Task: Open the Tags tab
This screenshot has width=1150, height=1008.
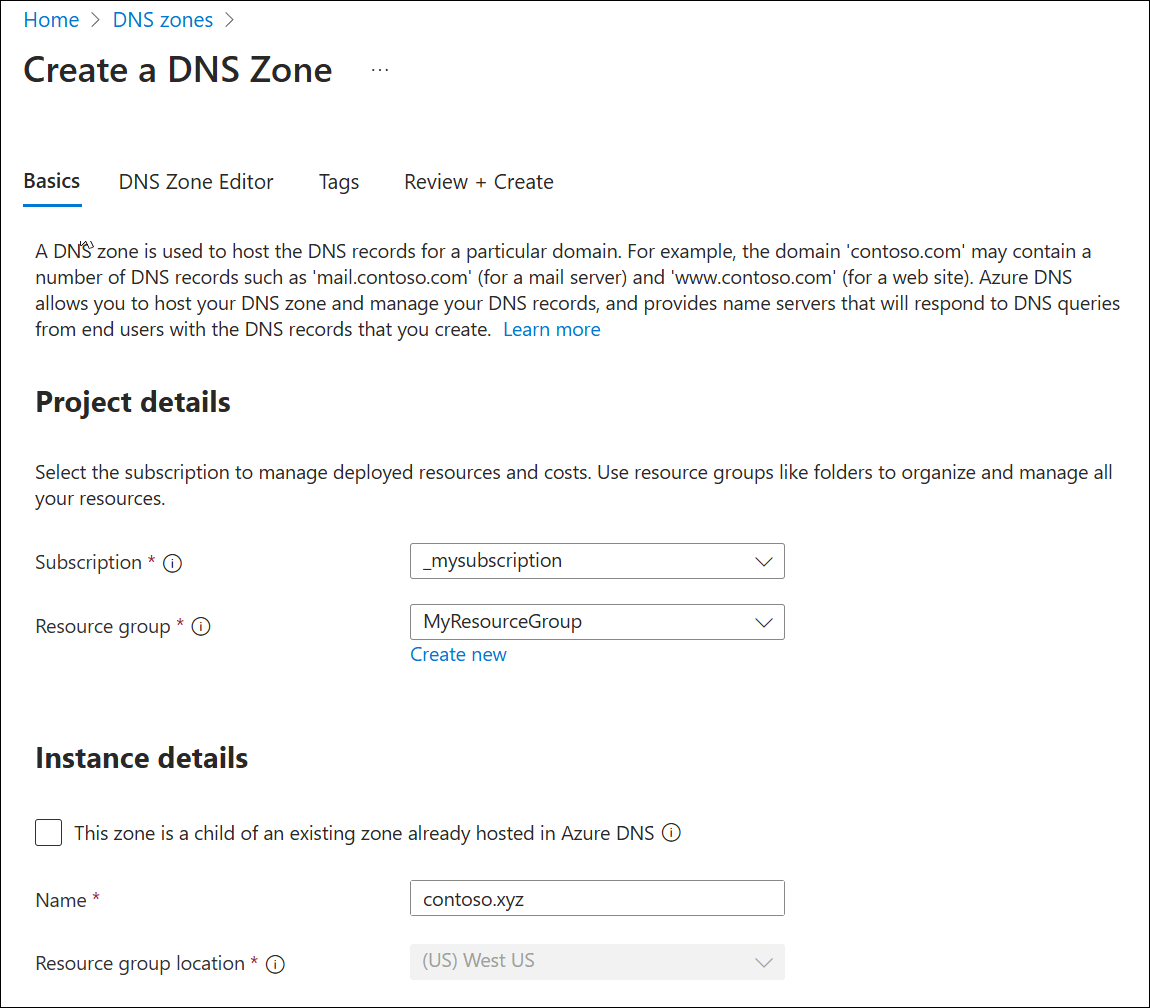Action: coord(338,182)
